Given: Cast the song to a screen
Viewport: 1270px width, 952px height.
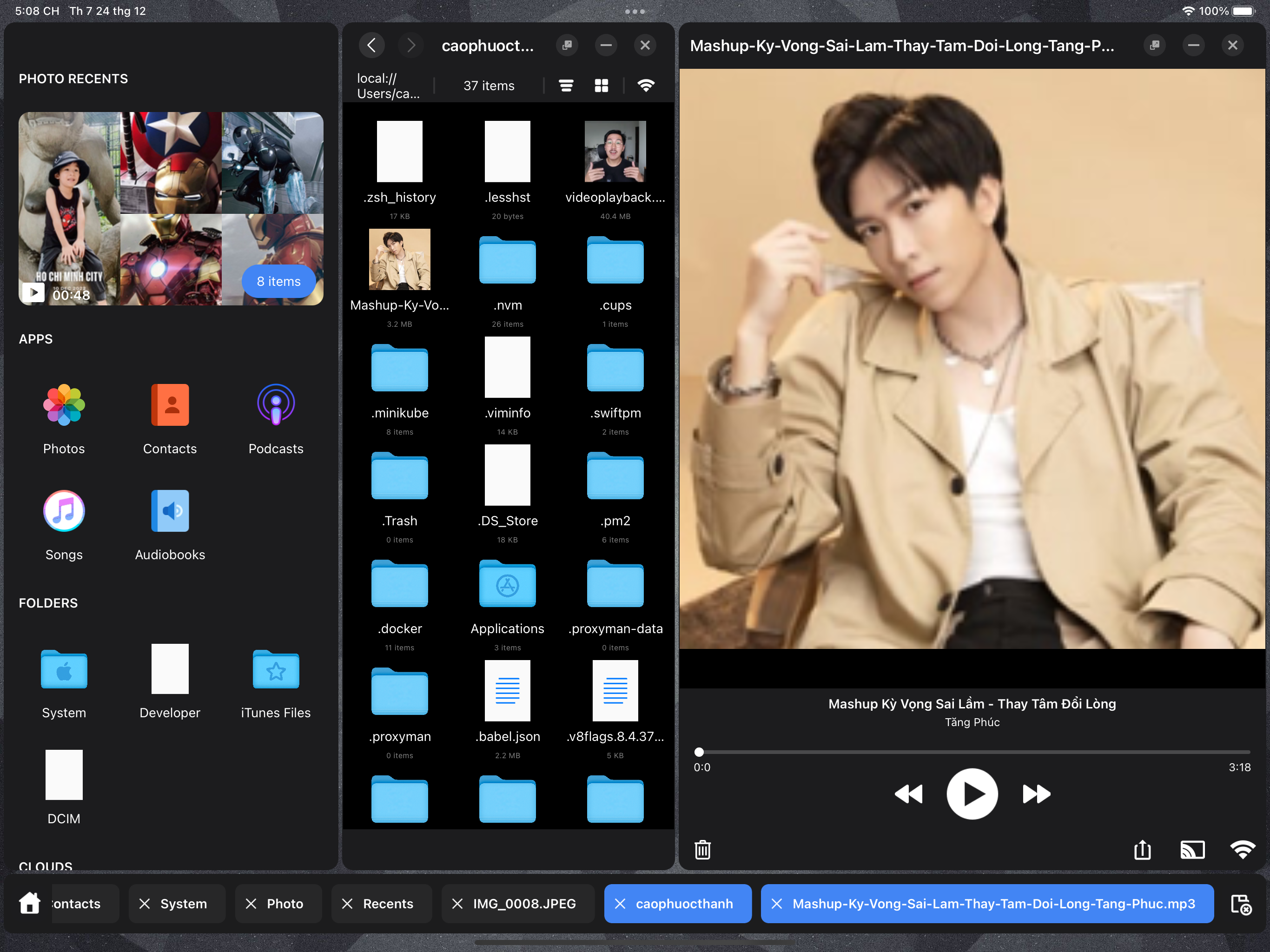Looking at the screenshot, I should click(x=1192, y=850).
